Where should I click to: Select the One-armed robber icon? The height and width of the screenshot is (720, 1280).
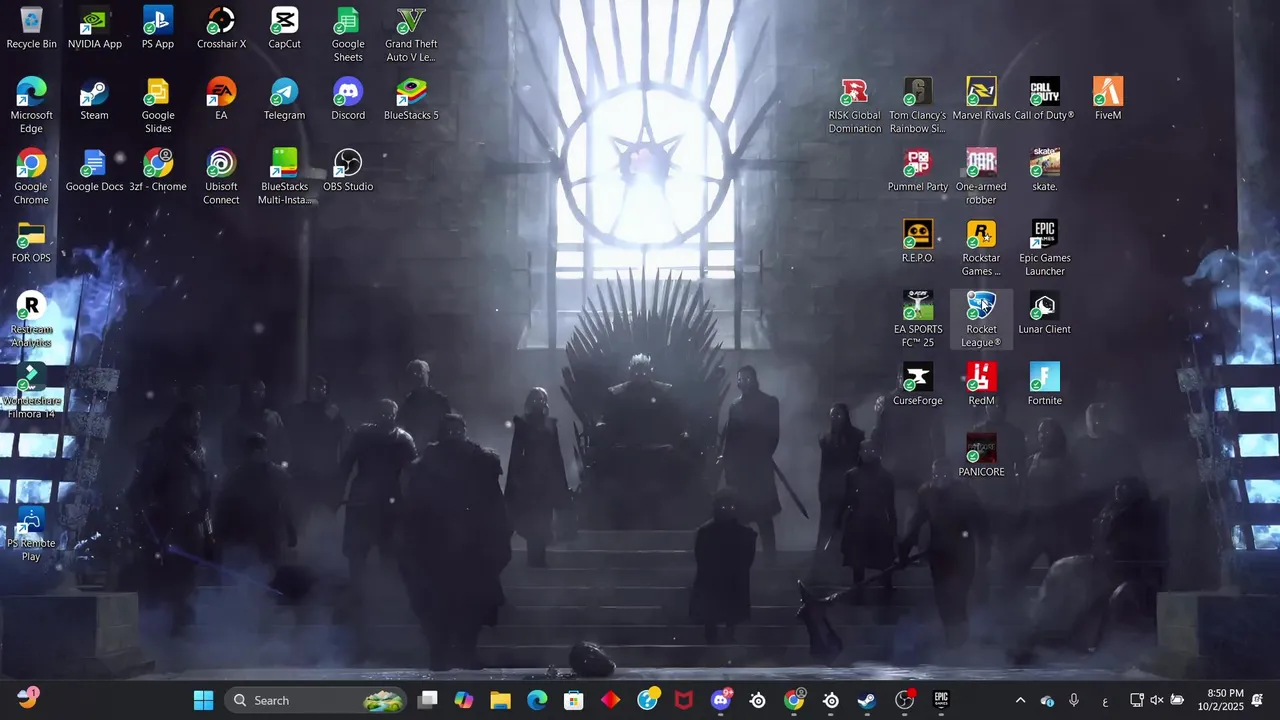pos(981,177)
